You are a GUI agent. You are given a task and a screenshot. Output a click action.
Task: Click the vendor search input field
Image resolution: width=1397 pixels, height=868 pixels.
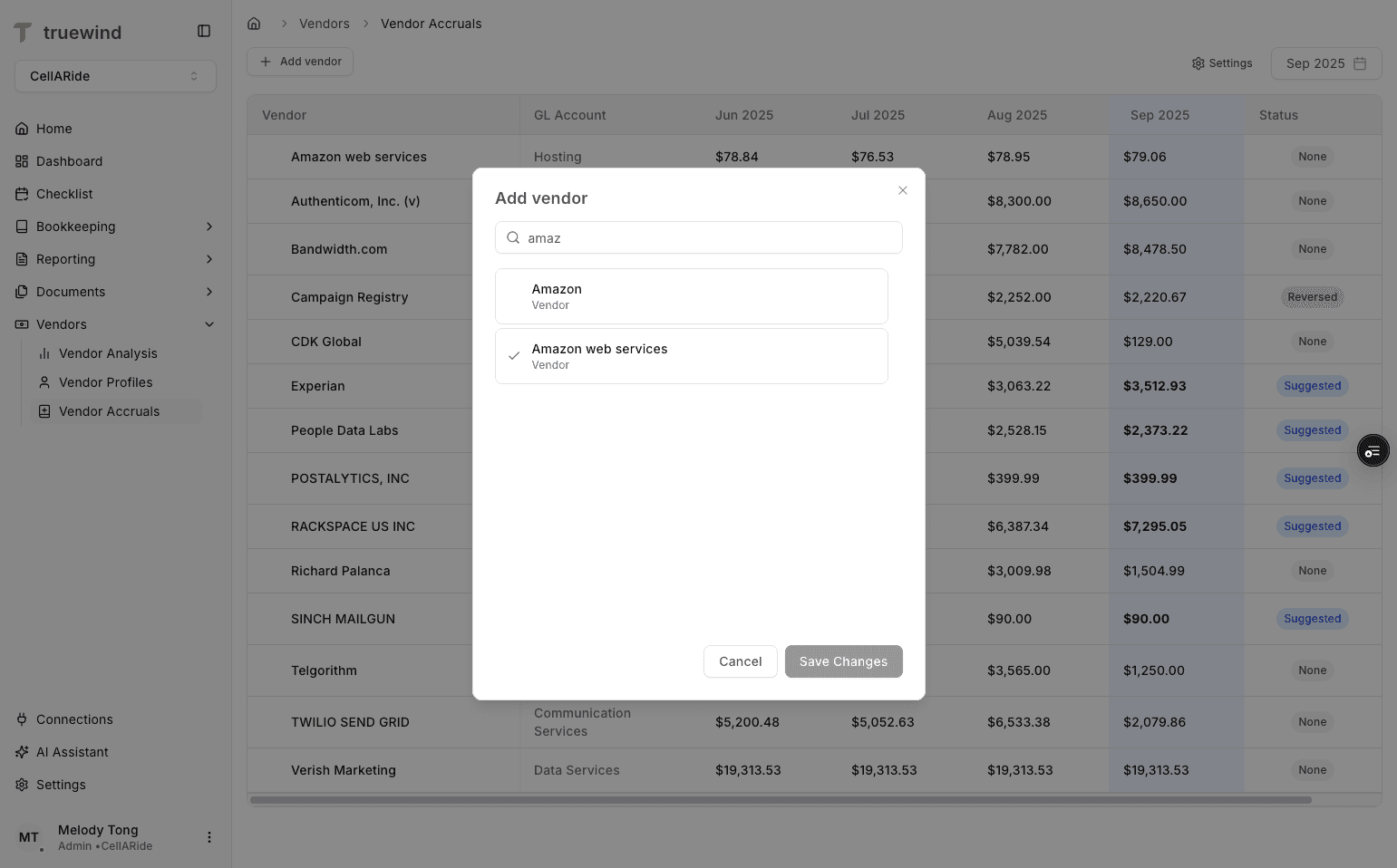[x=699, y=237]
